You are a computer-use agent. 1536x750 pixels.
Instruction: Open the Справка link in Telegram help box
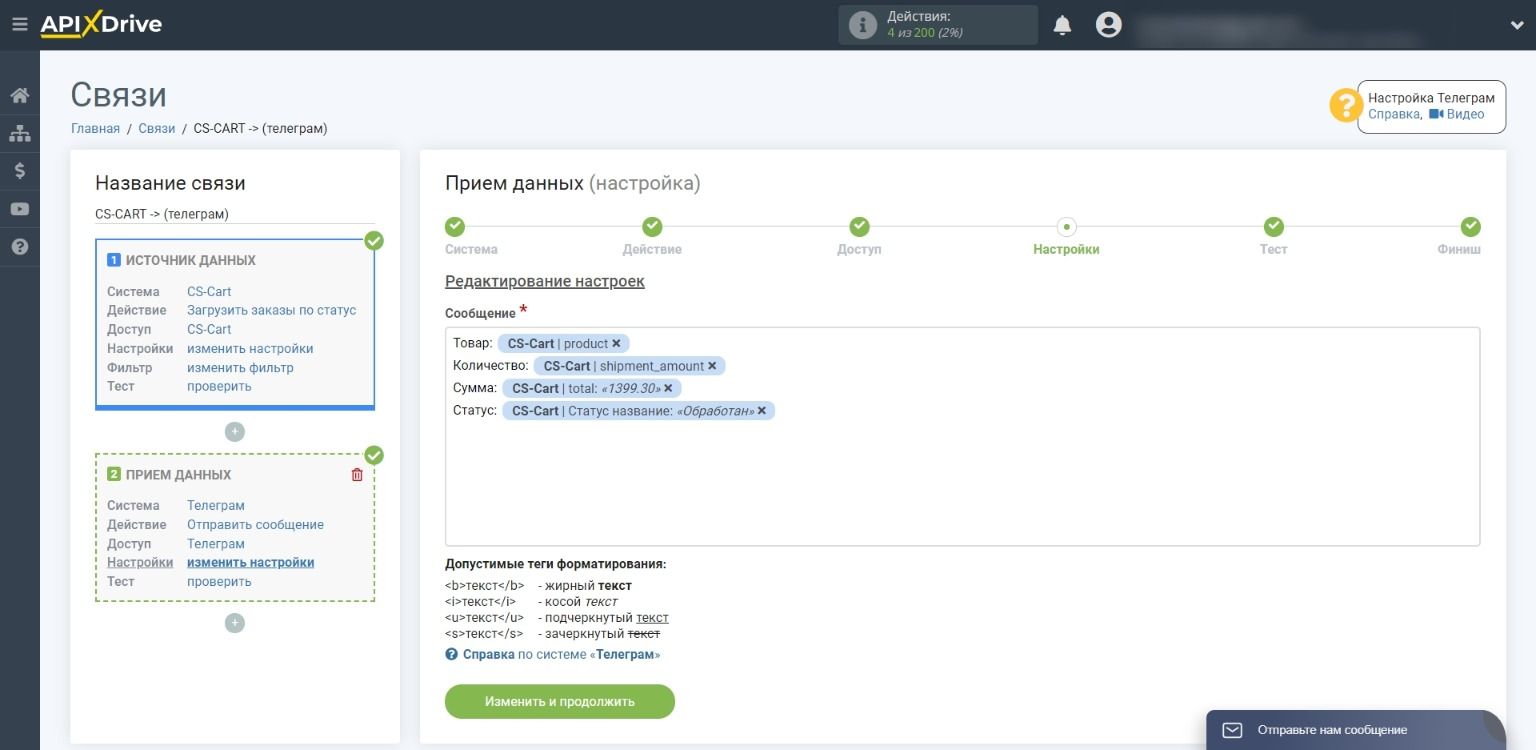1393,114
